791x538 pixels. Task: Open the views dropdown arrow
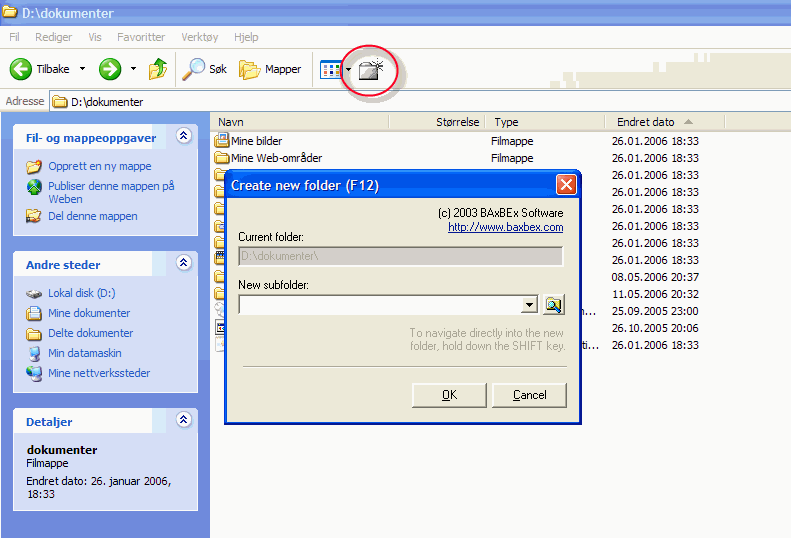coord(348,70)
